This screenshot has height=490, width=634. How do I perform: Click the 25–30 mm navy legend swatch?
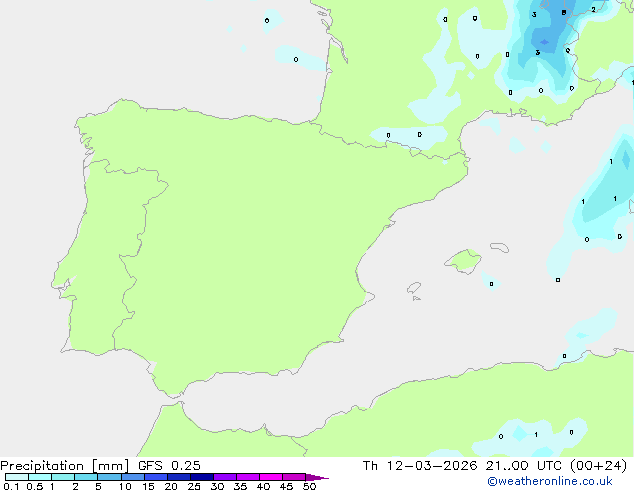[202, 477]
